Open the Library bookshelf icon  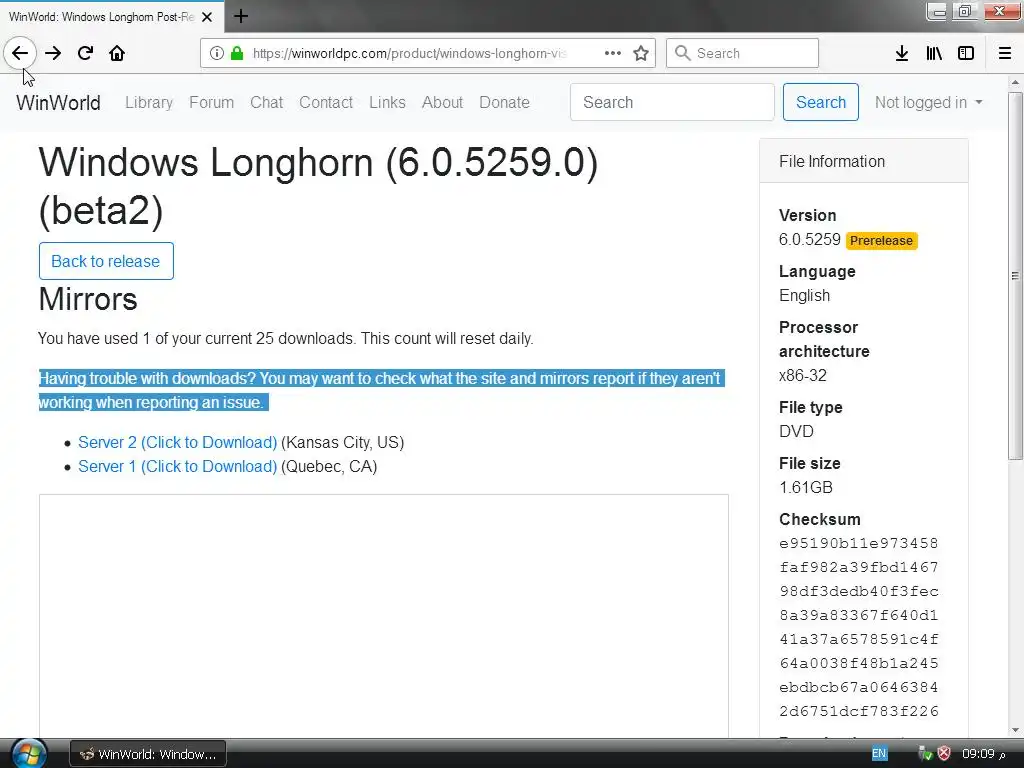934,53
